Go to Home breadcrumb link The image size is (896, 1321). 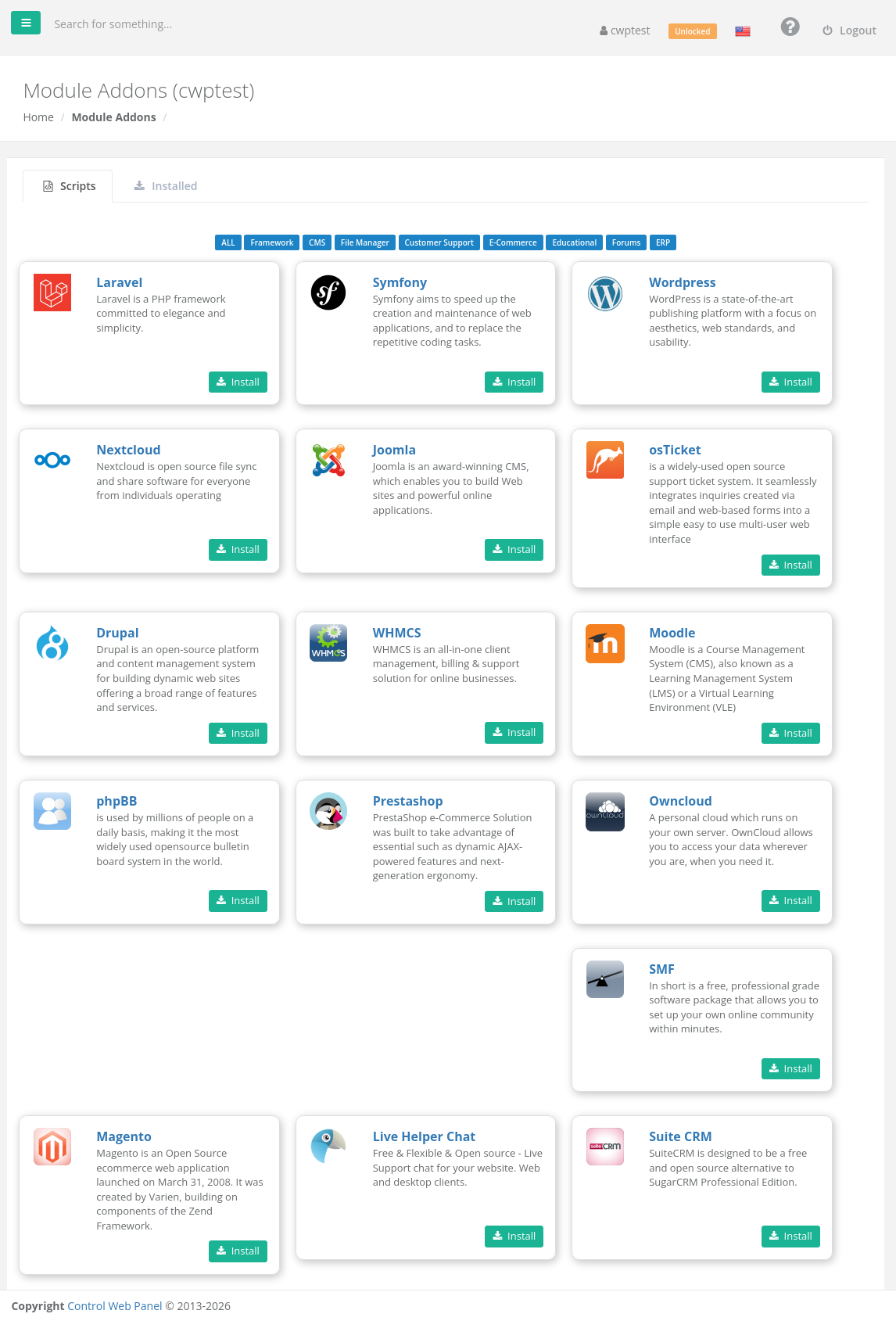pos(38,117)
